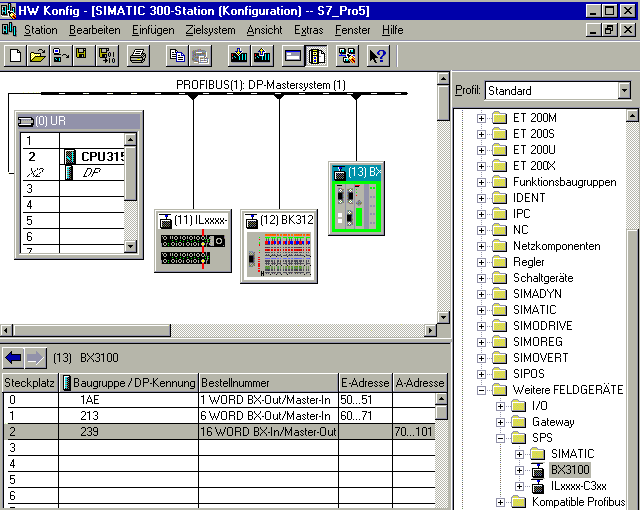
Task: Click the BX3100 device icon in catalog
Action: [538, 470]
